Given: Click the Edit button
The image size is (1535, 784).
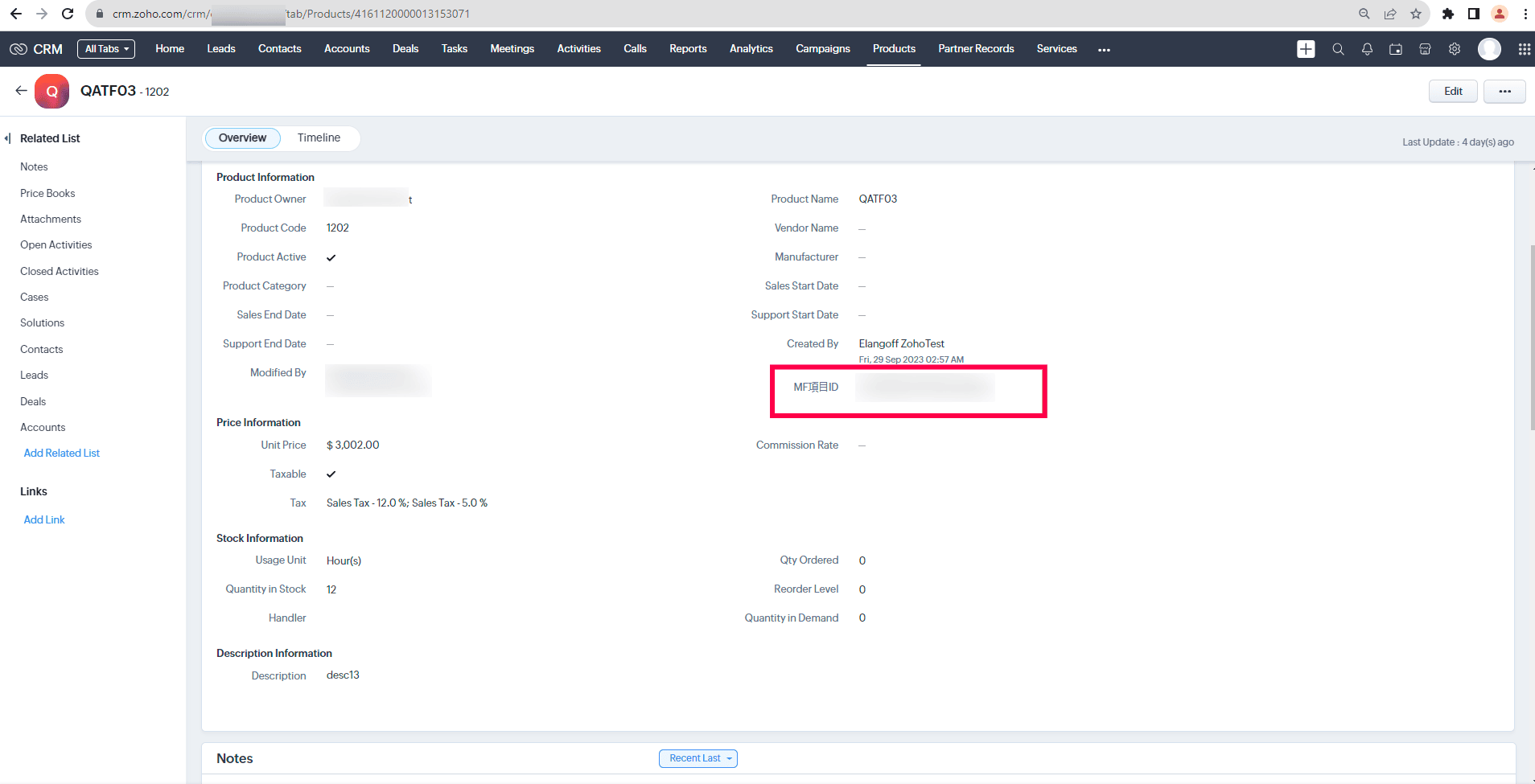Looking at the screenshot, I should (1452, 91).
